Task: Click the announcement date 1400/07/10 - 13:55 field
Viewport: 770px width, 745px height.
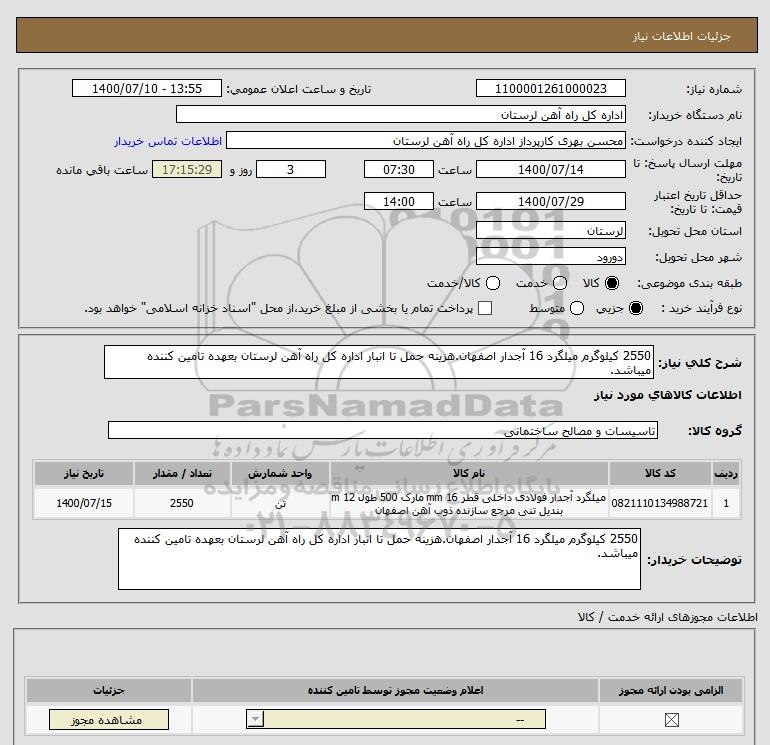Action: click(x=147, y=88)
